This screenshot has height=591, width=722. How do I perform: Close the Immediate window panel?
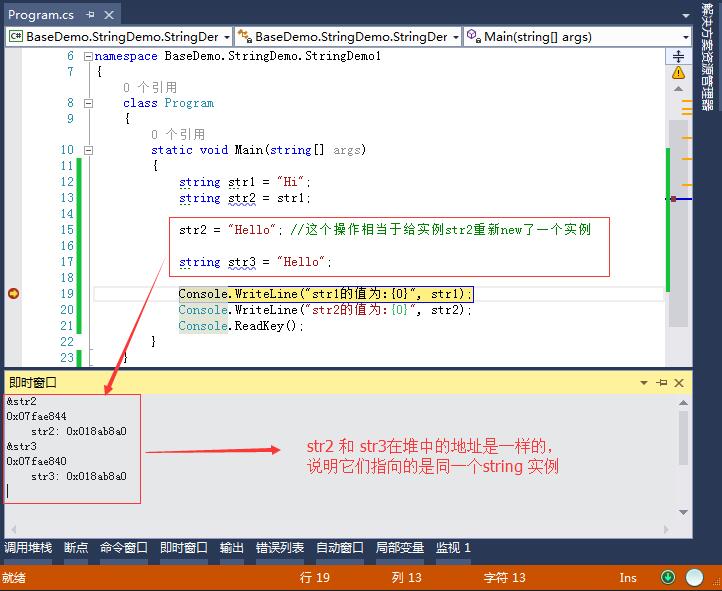679,382
